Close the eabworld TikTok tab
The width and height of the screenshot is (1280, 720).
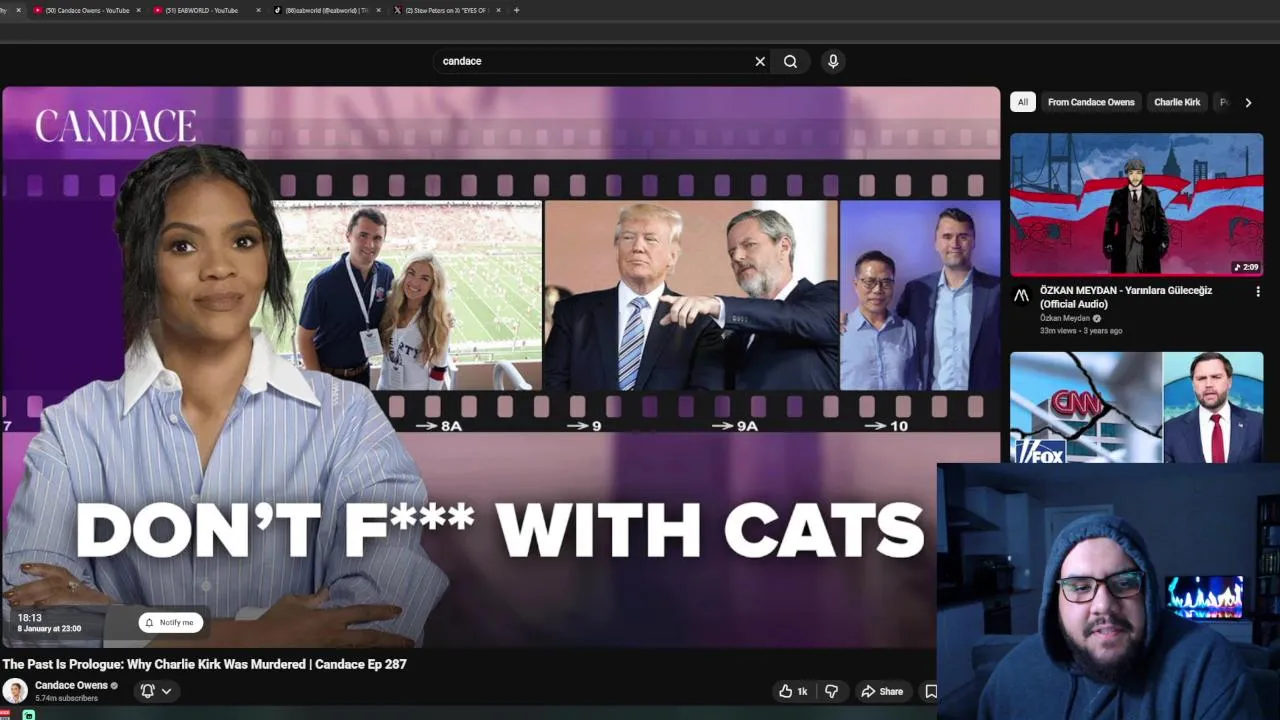[378, 10]
